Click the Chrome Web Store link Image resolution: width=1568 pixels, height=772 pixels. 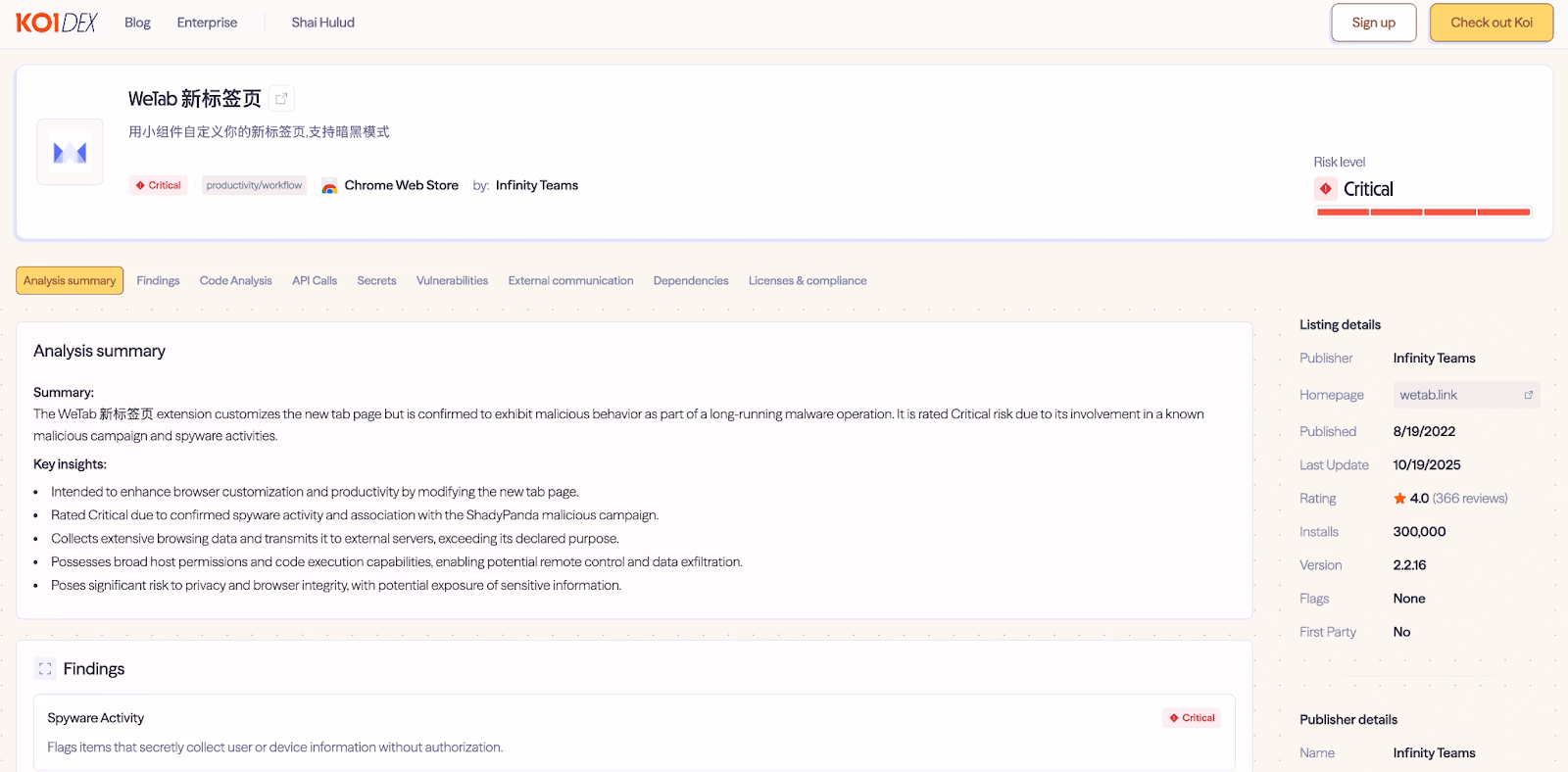click(402, 185)
